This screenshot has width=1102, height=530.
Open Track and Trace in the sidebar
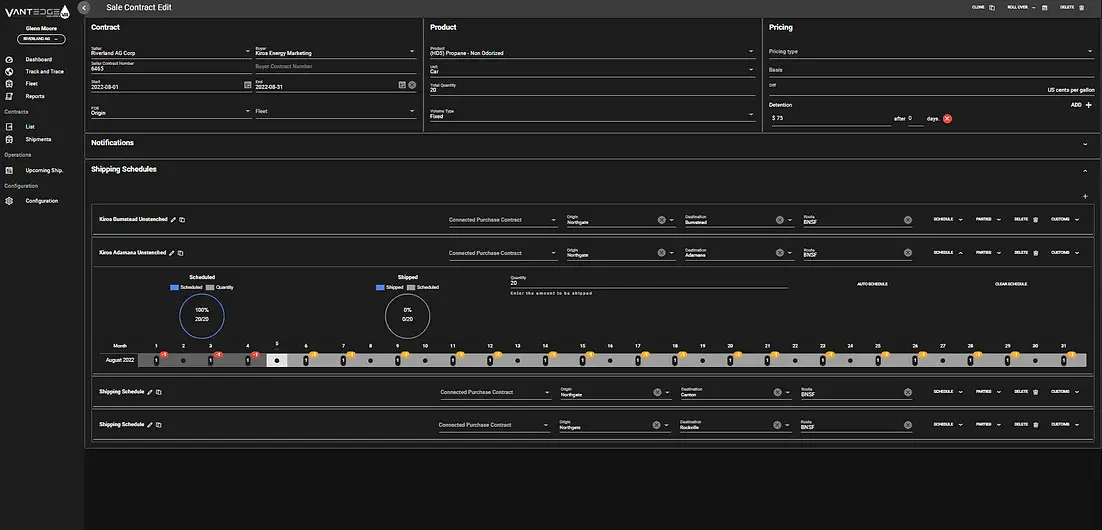pyautogui.click(x=44, y=72)
